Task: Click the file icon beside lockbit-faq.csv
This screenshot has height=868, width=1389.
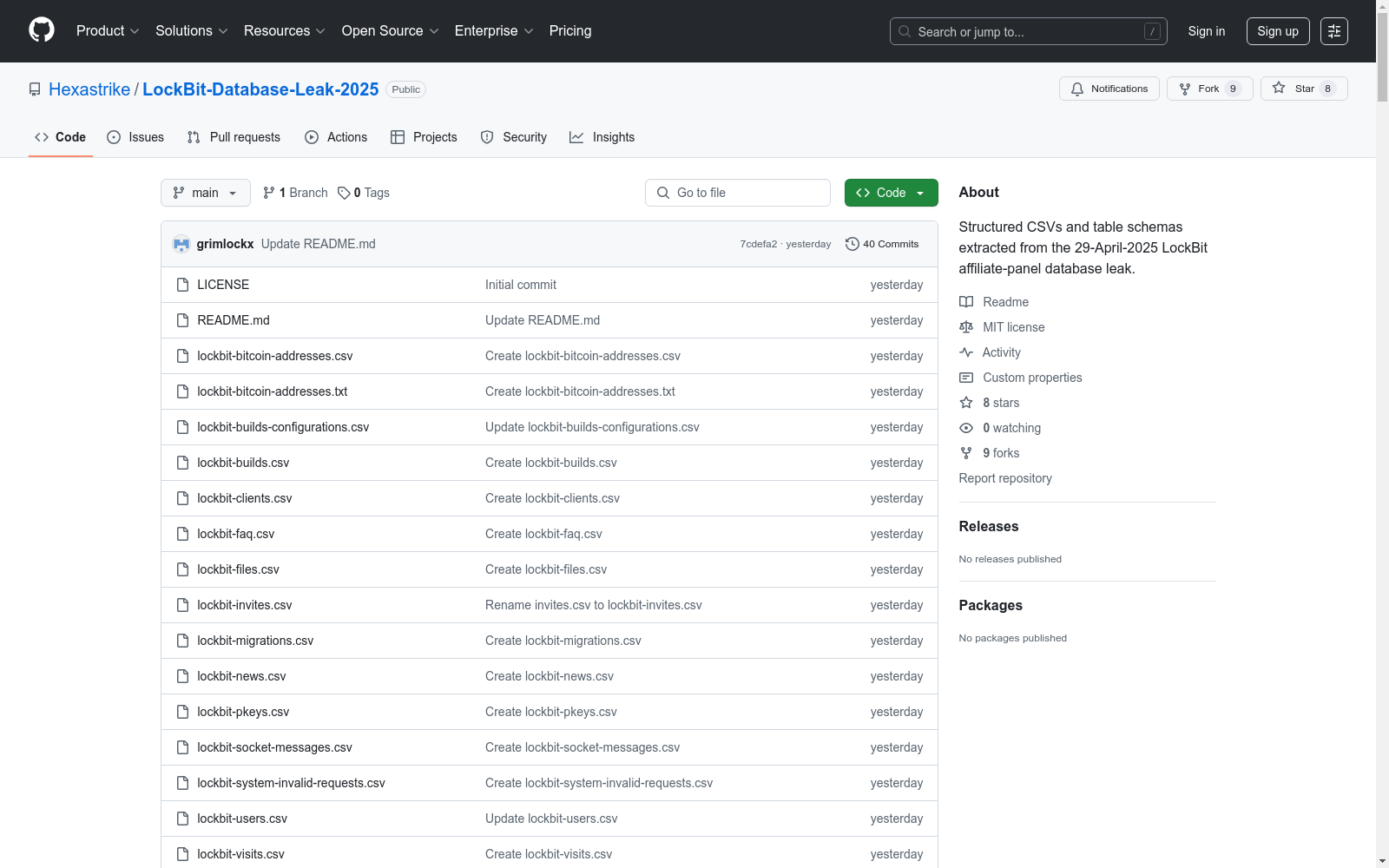Action: (182, 534)
